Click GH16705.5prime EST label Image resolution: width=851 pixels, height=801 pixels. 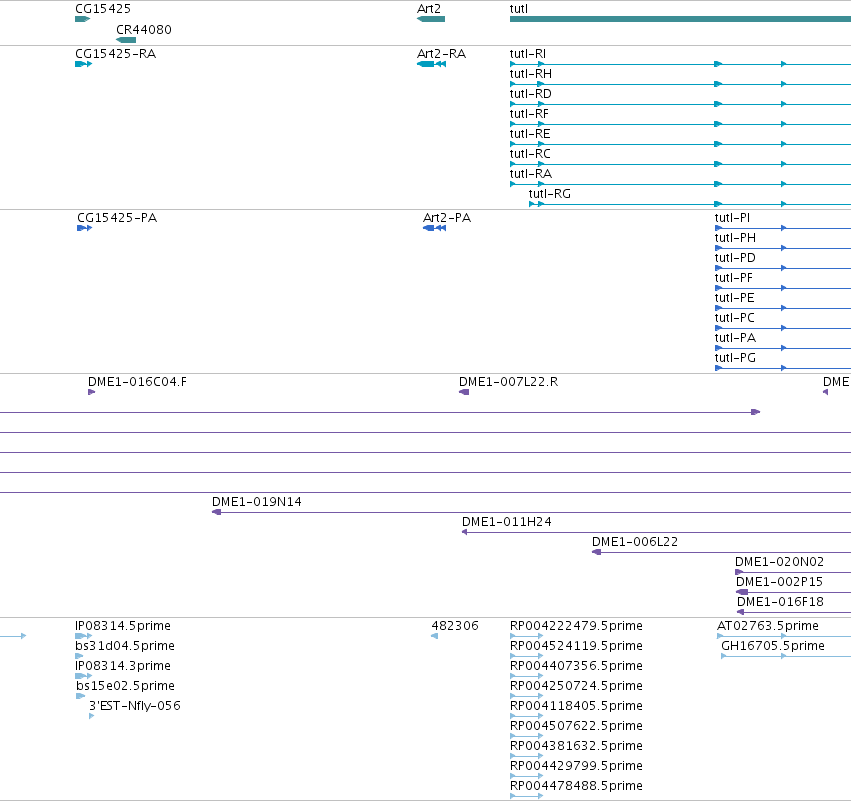[x=773, y=647]
